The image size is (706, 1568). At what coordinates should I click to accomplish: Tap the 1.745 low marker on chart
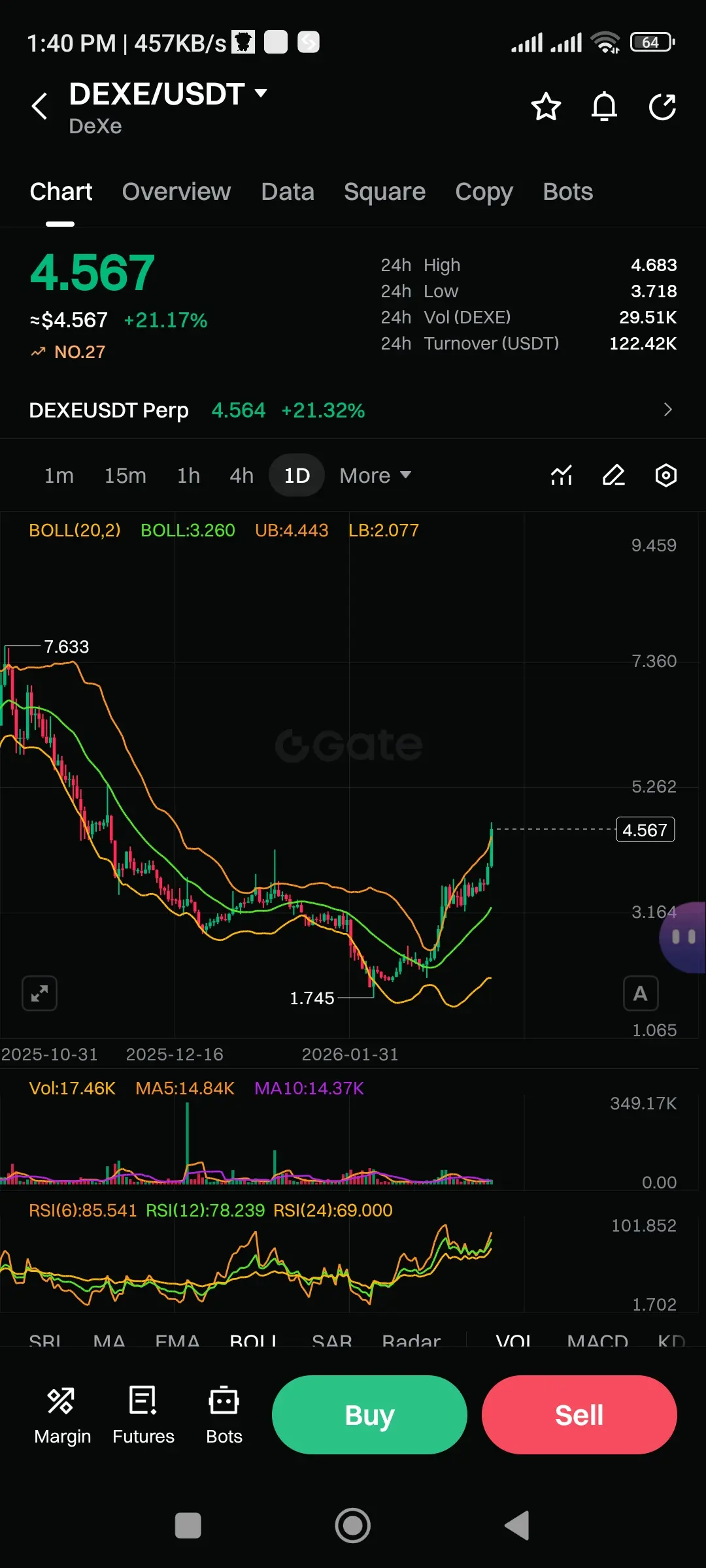(312, 998)
